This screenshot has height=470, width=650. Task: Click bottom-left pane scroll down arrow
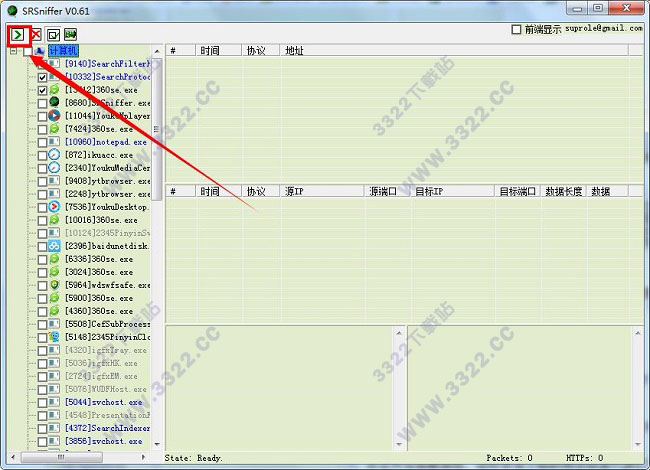(399, 444)
